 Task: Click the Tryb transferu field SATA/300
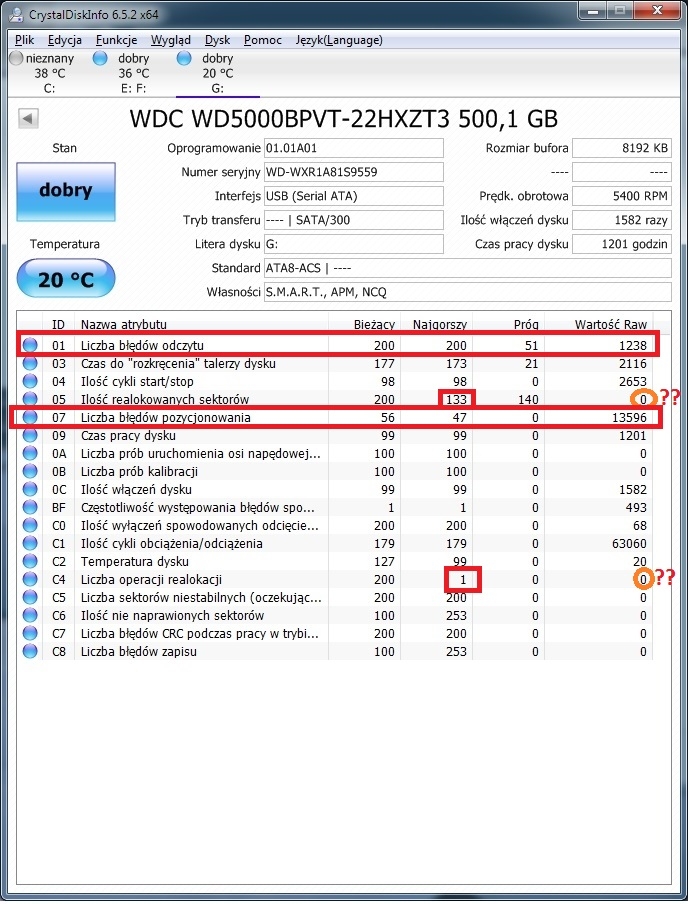[x=353, y=220]
